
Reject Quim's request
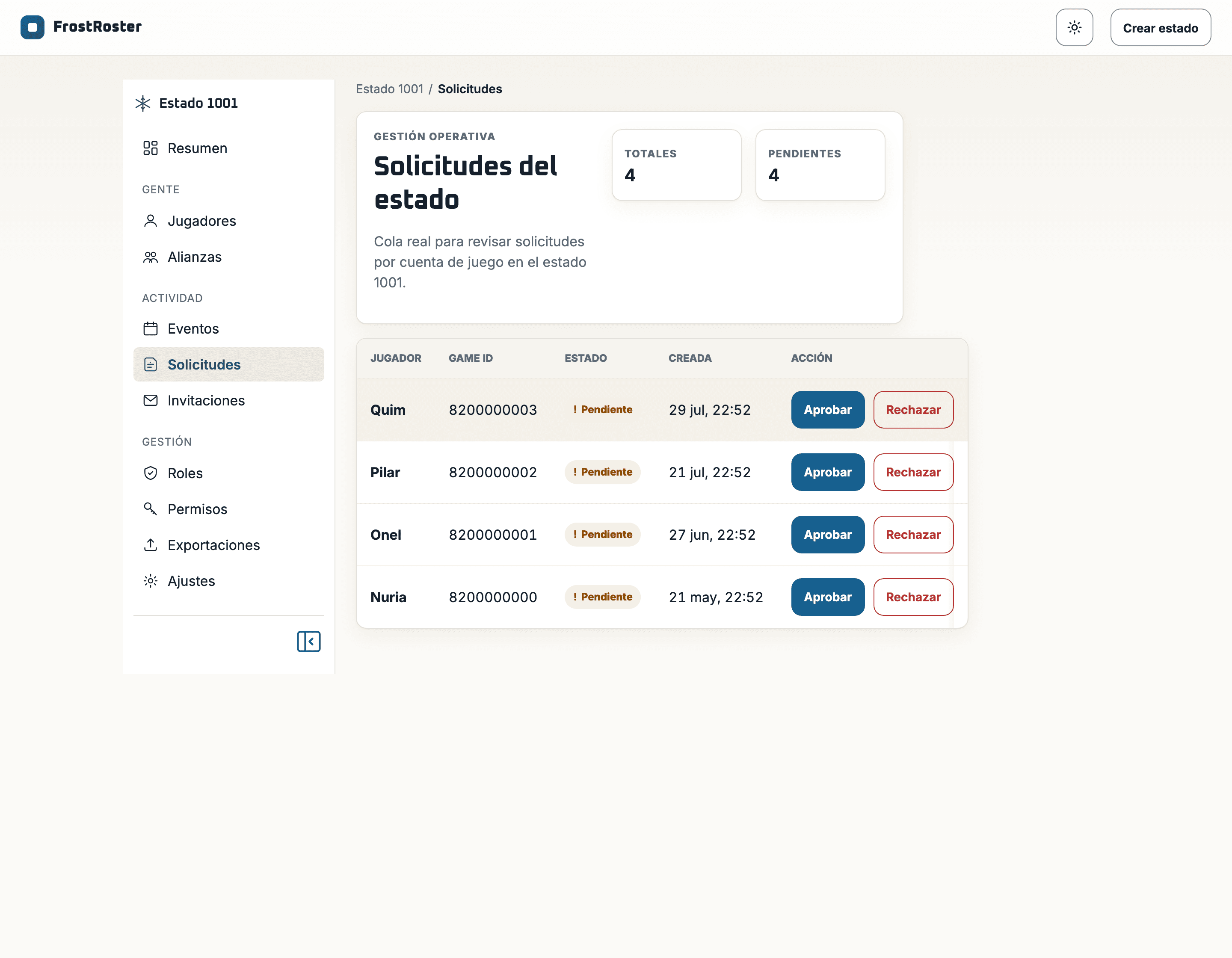pos(913,409)
